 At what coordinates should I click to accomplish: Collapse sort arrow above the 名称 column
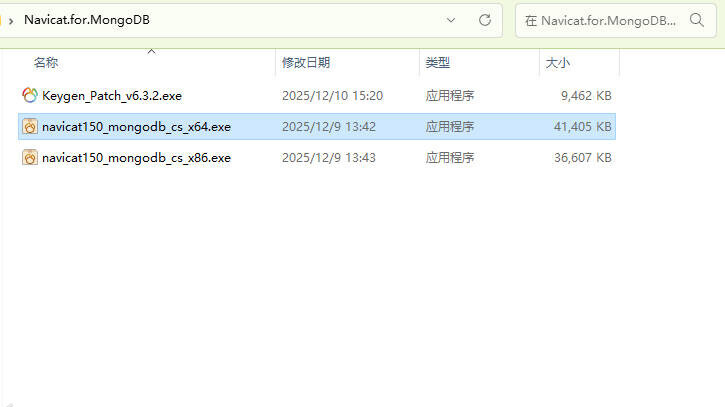151,51
